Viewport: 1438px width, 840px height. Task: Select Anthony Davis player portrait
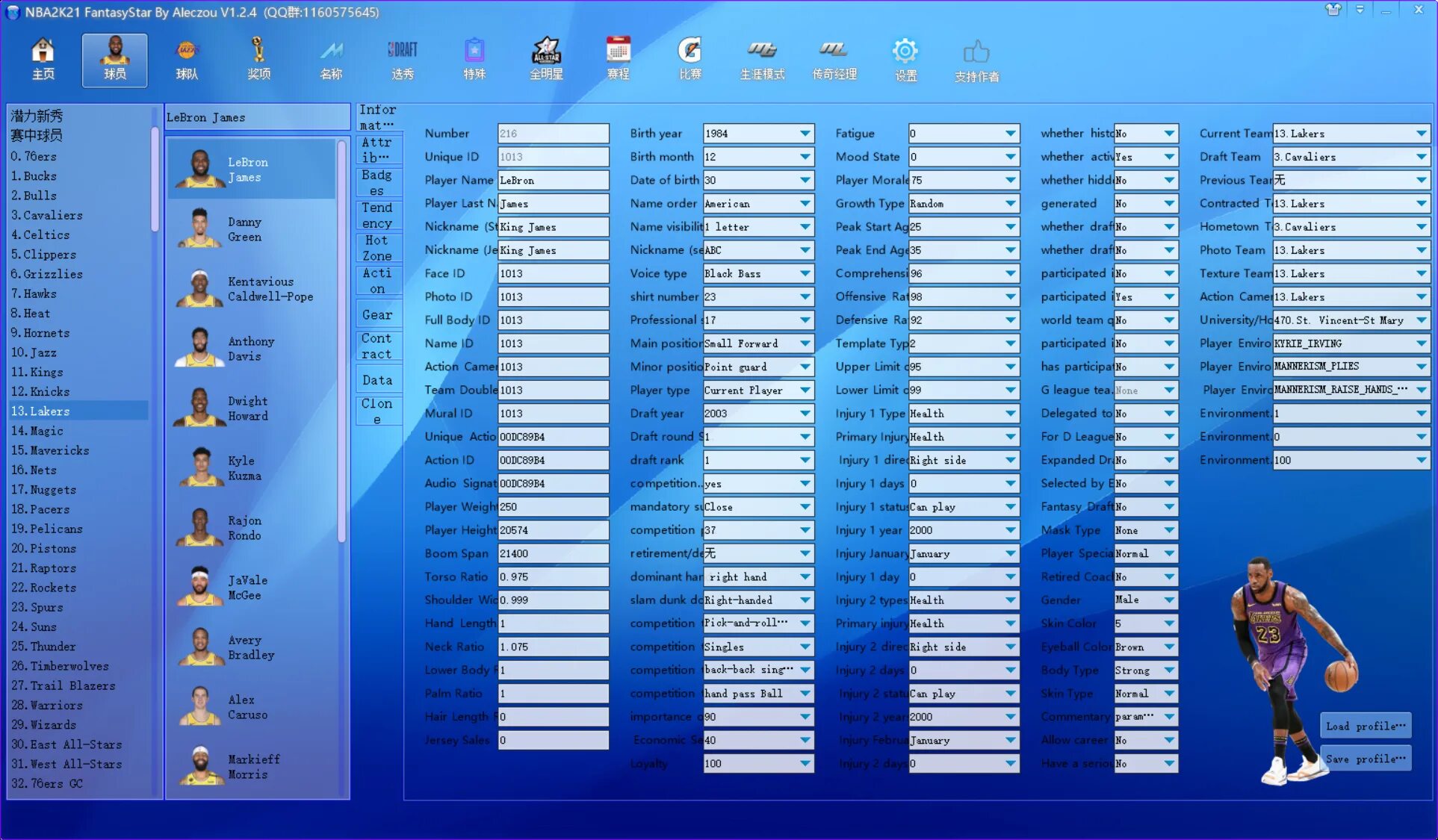click(199, 348)
